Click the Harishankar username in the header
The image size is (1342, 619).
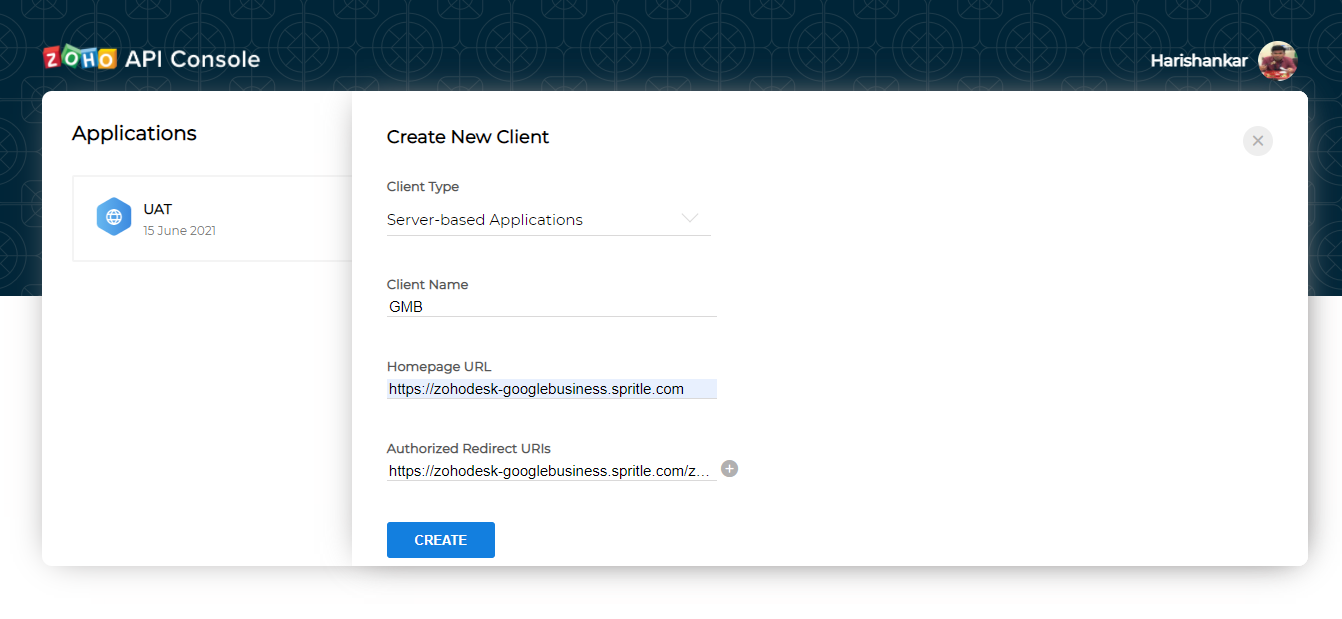coord(1199,61)
